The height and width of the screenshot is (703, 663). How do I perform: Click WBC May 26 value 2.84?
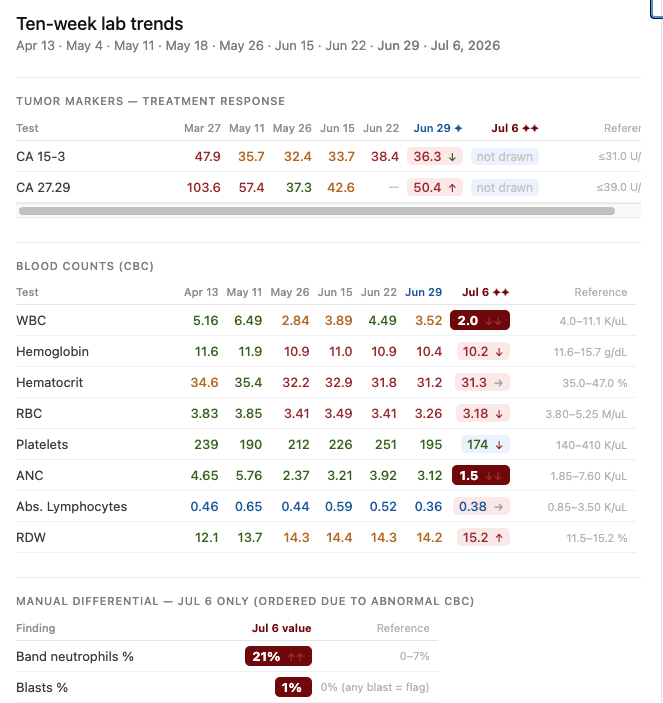click(x=295, y=321)
